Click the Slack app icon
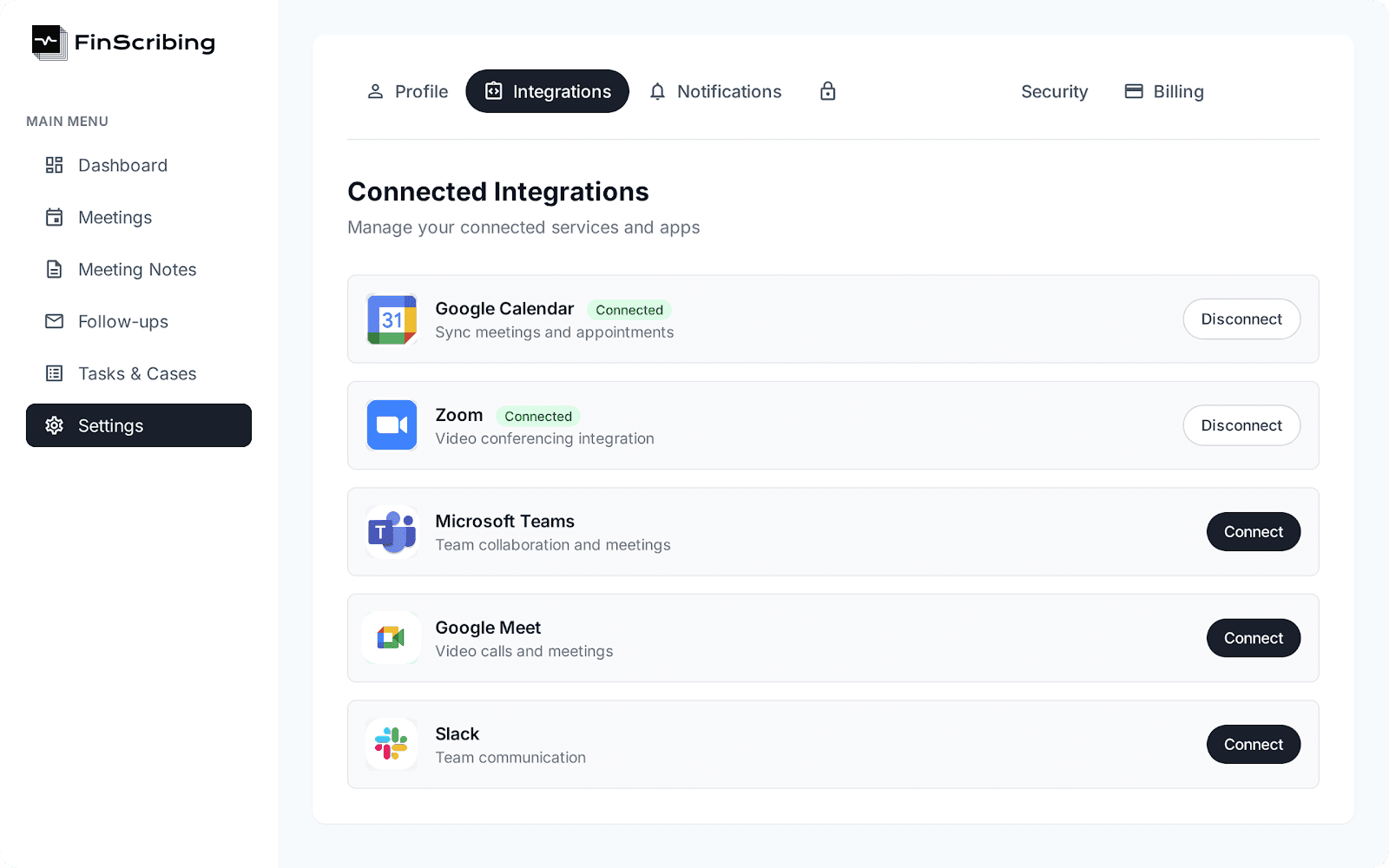1389x868 pixels. click(x=392, y=745)
